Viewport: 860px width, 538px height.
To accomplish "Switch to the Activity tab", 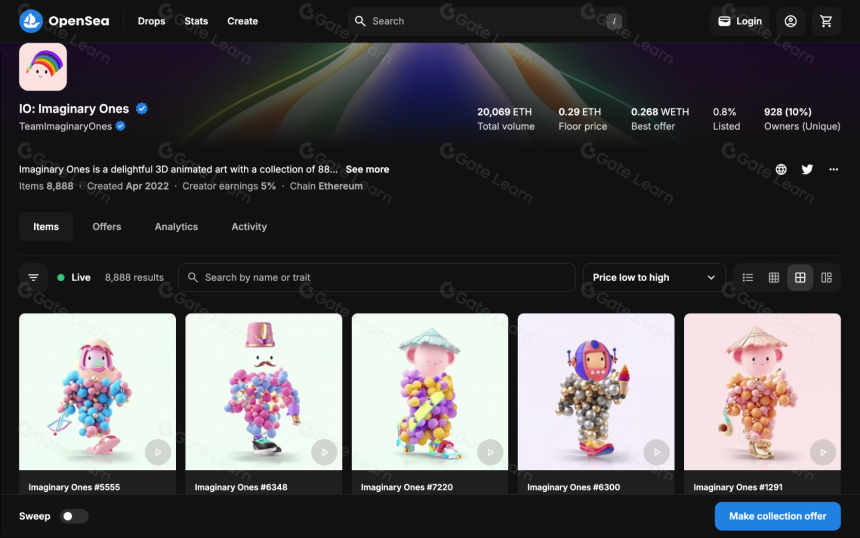I will 249,226.
